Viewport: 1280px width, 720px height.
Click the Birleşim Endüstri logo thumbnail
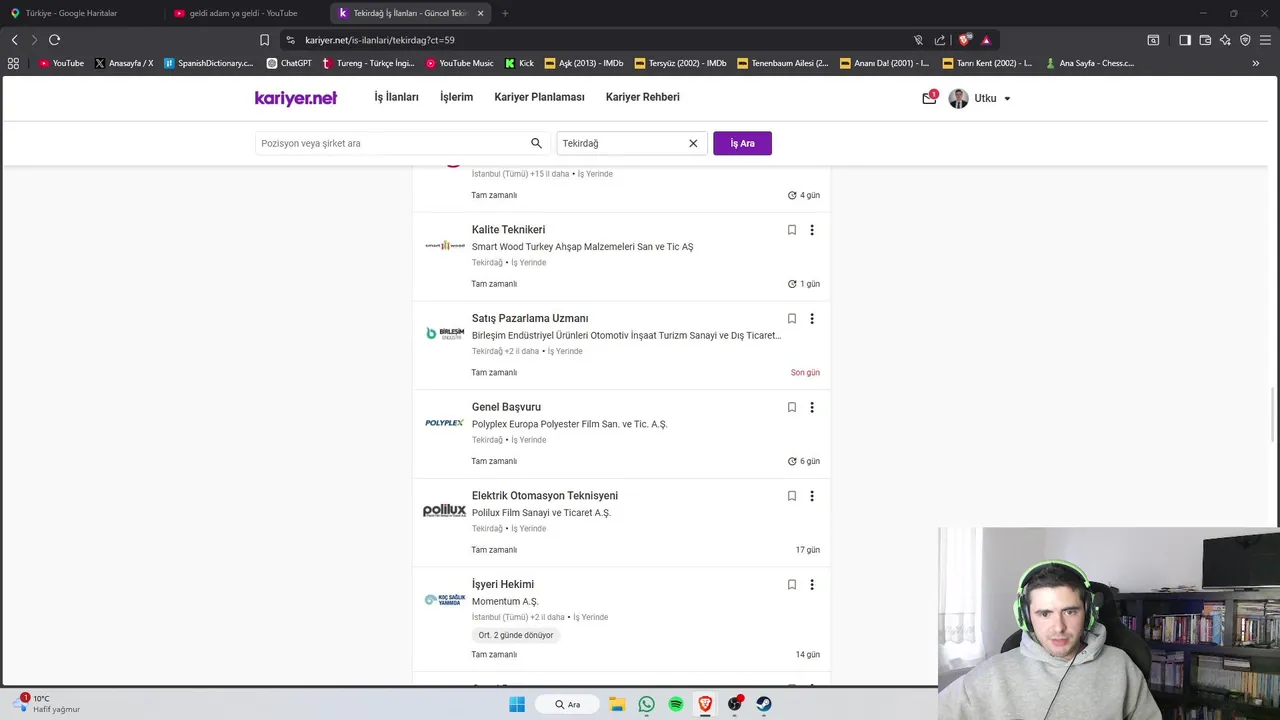coord(444,333)
